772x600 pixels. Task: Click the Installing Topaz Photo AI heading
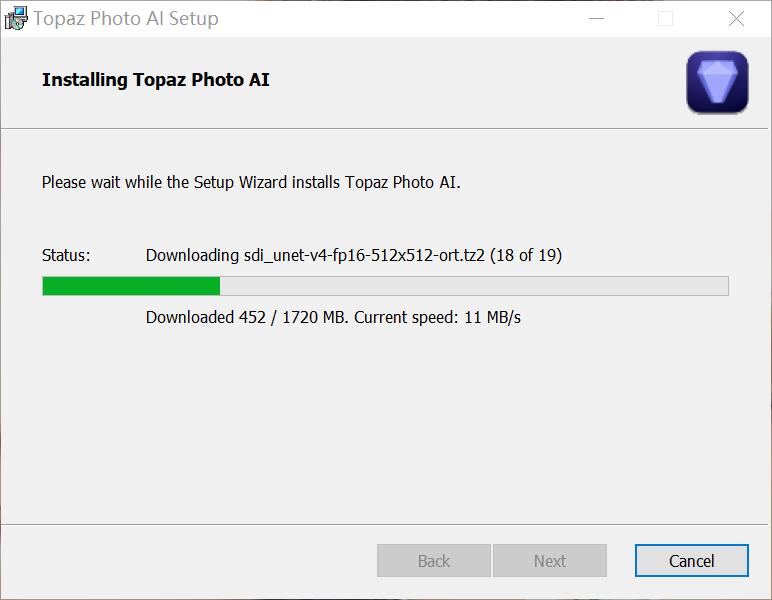click(x=156, y=80)
